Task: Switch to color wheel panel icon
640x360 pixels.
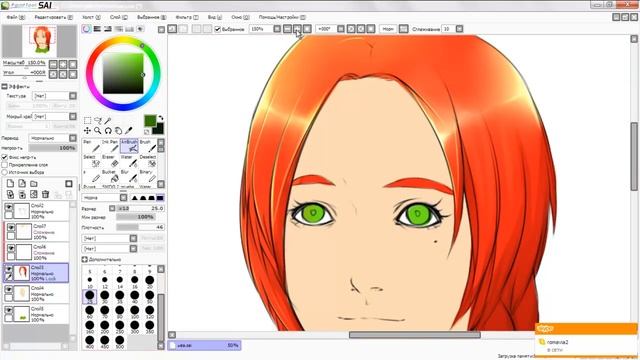Action: click(86, 29)
